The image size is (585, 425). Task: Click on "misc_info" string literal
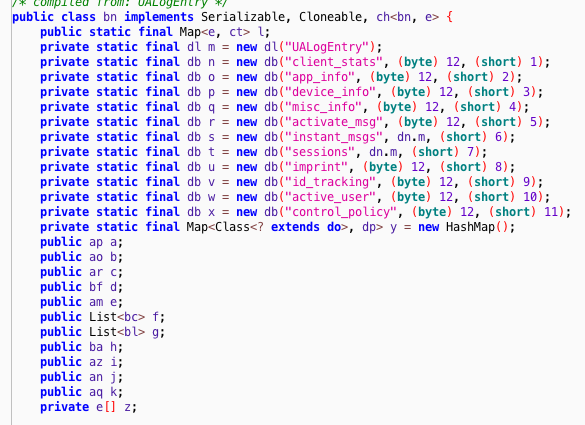324,107
